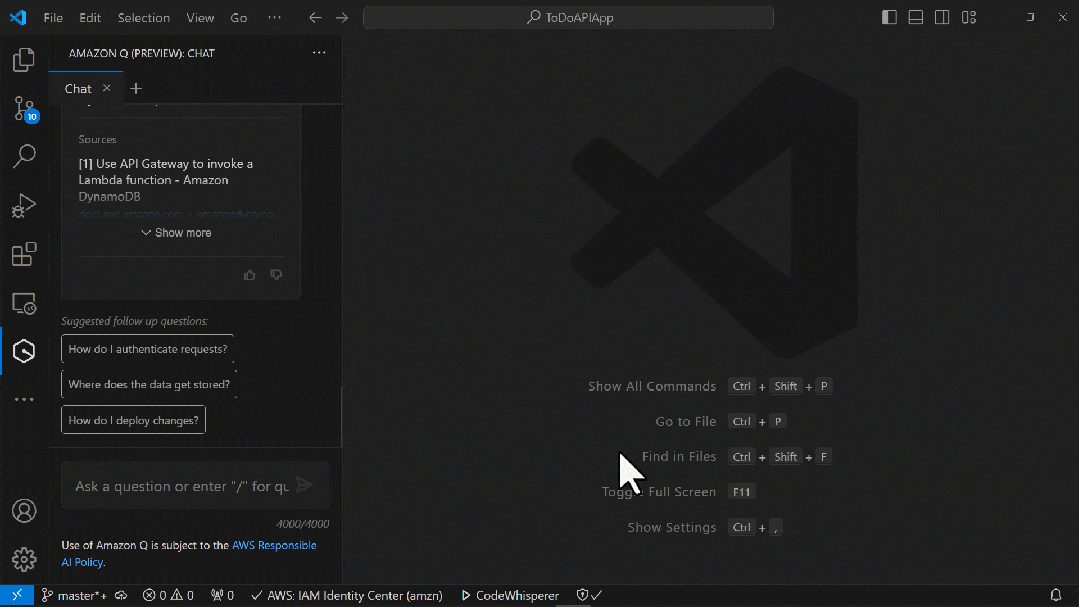Toggle CodeWhisperer suggestions in status bar

pos(510,595)
